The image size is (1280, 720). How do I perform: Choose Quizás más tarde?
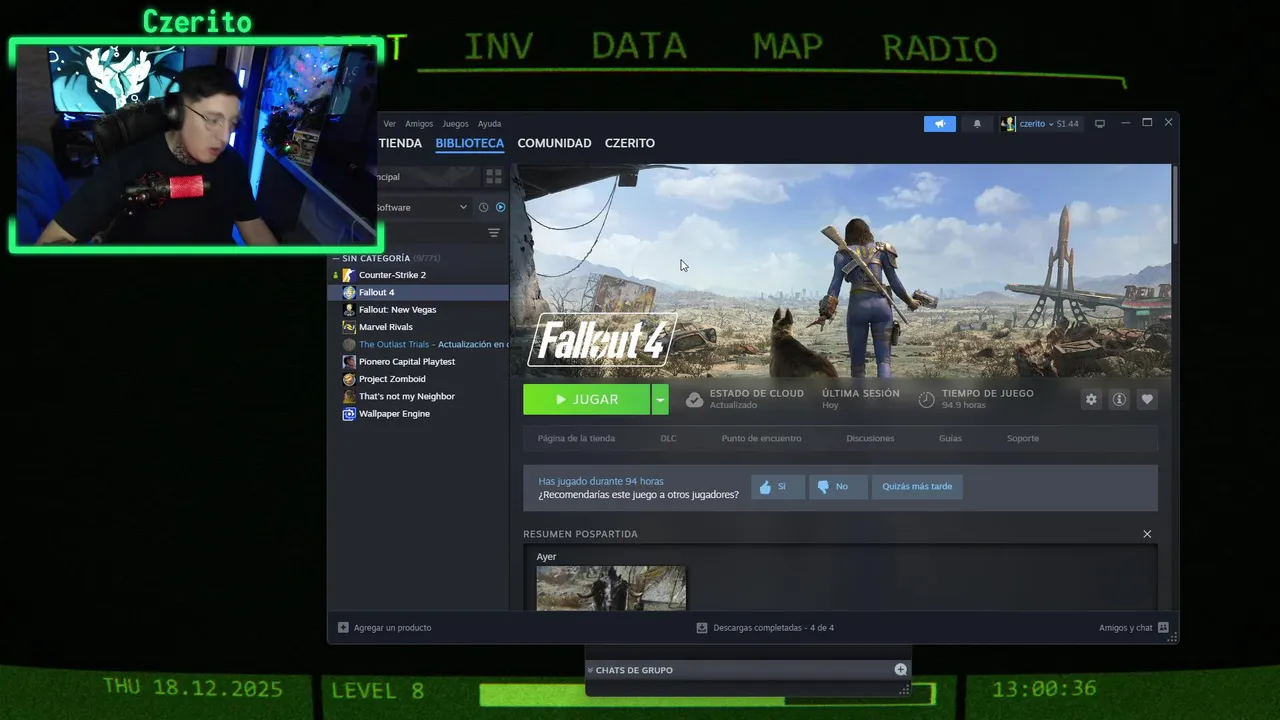(917, 487)
